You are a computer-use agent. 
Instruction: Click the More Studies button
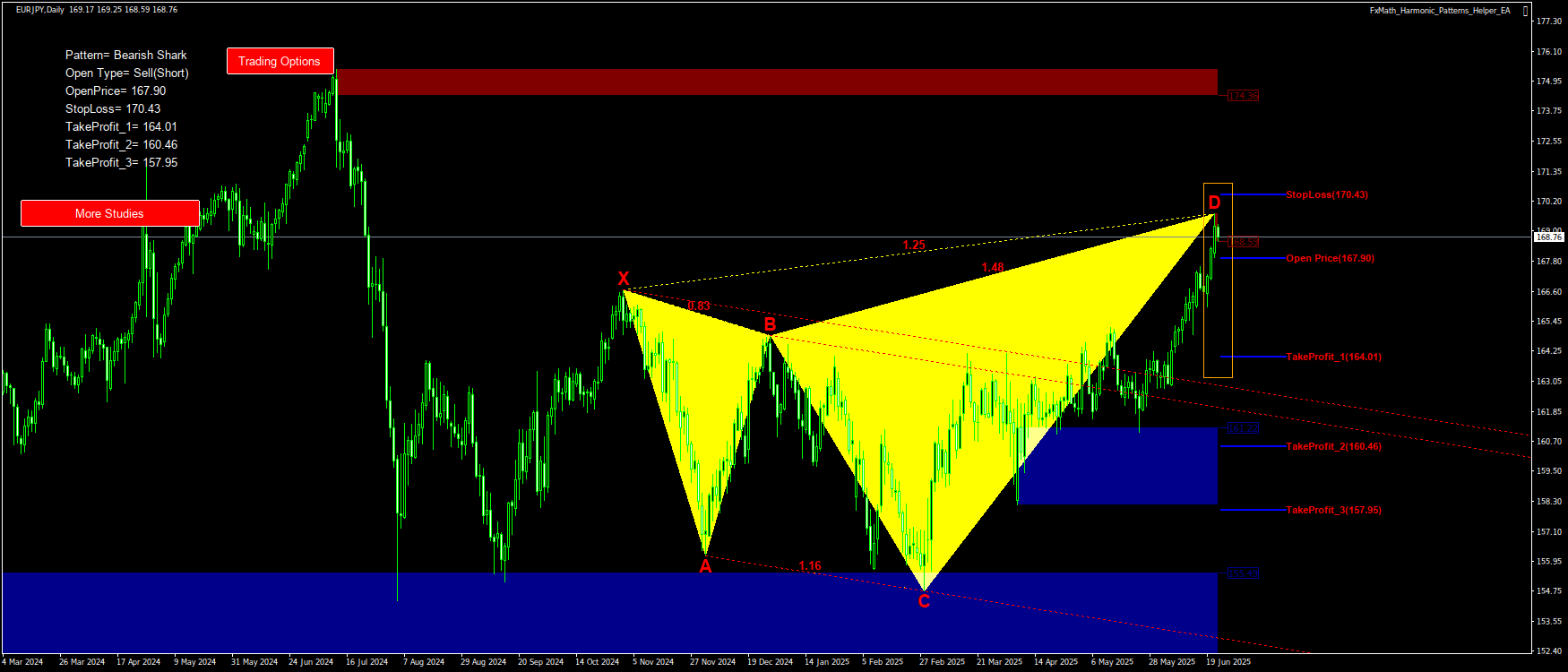[x=109, y=213]
